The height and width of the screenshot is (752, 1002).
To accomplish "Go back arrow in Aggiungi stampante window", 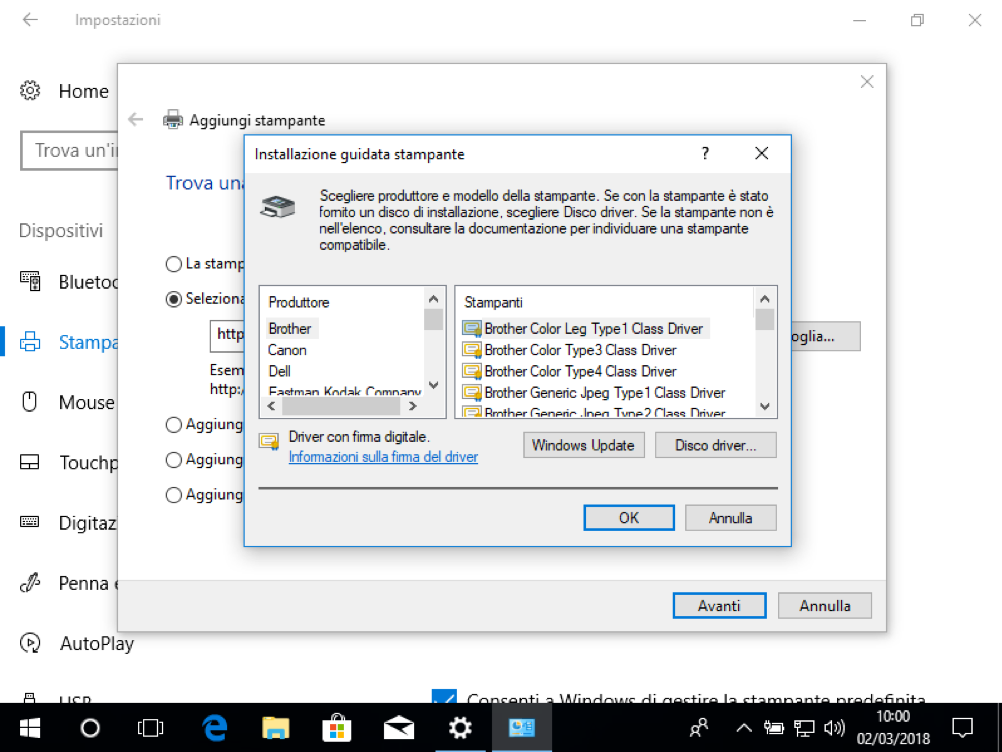I will coord(135,119).
